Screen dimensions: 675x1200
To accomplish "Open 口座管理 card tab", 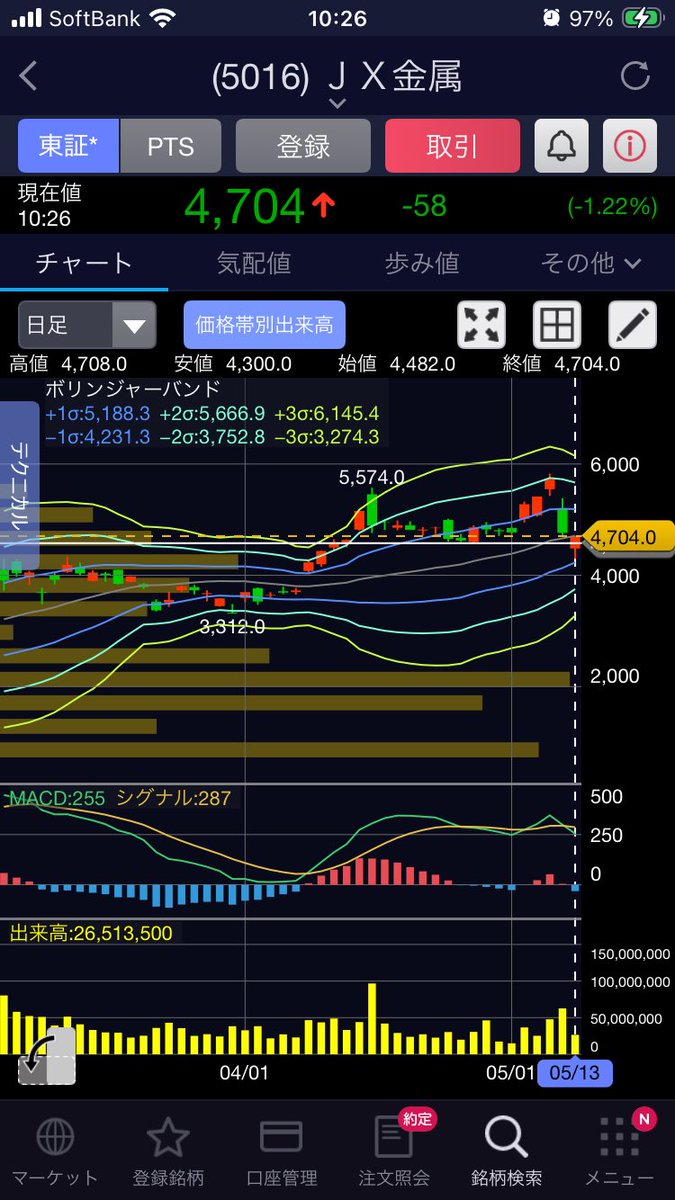I will (x=281, y=1152).
